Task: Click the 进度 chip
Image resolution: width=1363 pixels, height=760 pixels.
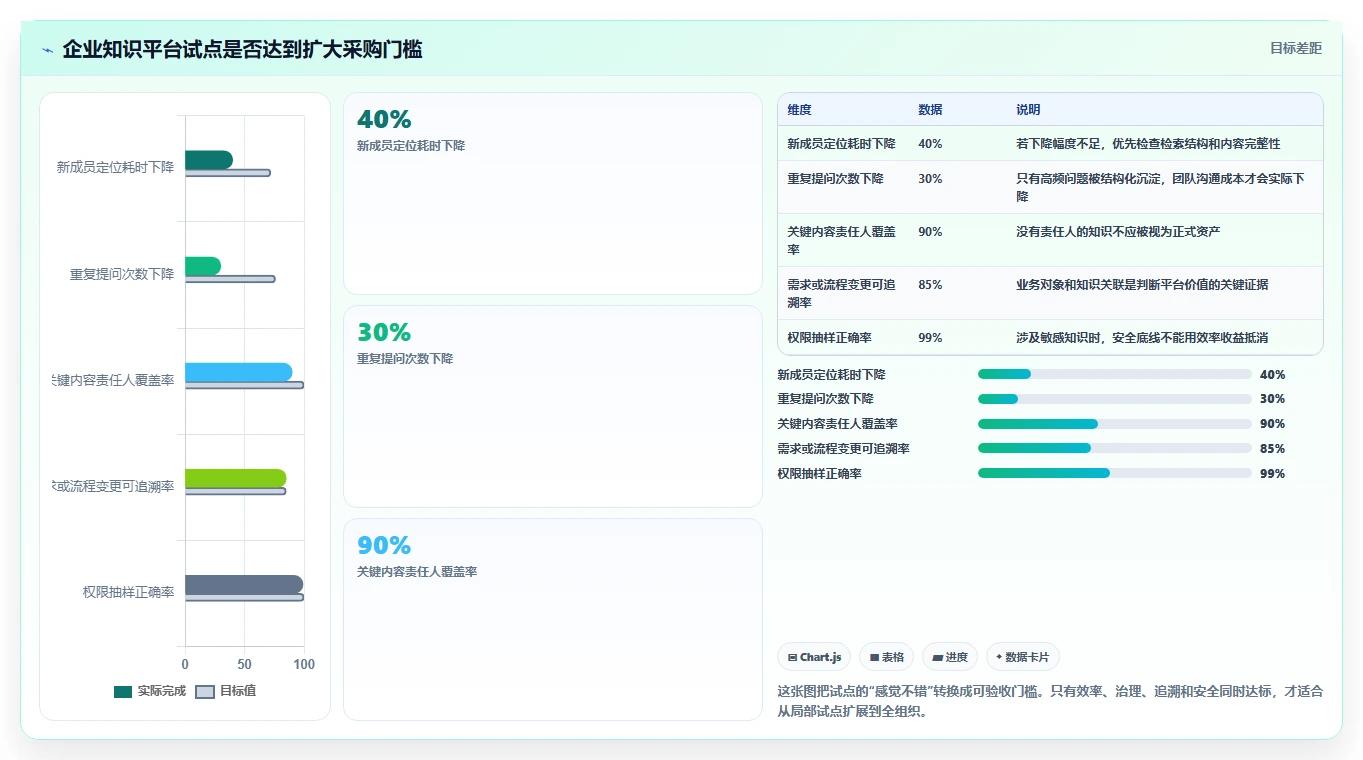Action: (950, 657)
